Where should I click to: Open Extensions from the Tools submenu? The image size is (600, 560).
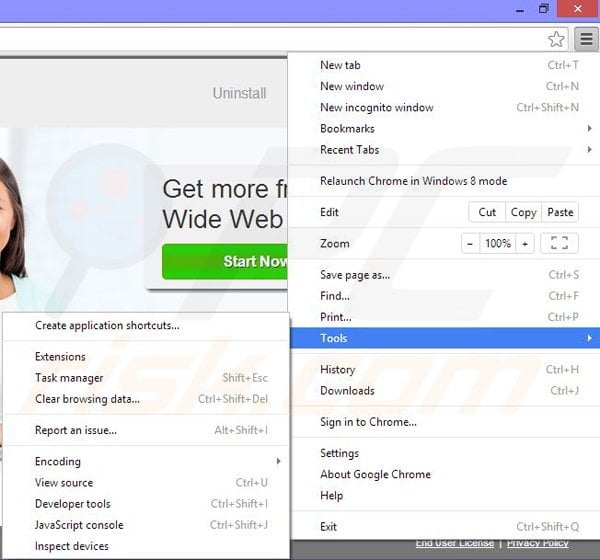(x=146, y=357)
